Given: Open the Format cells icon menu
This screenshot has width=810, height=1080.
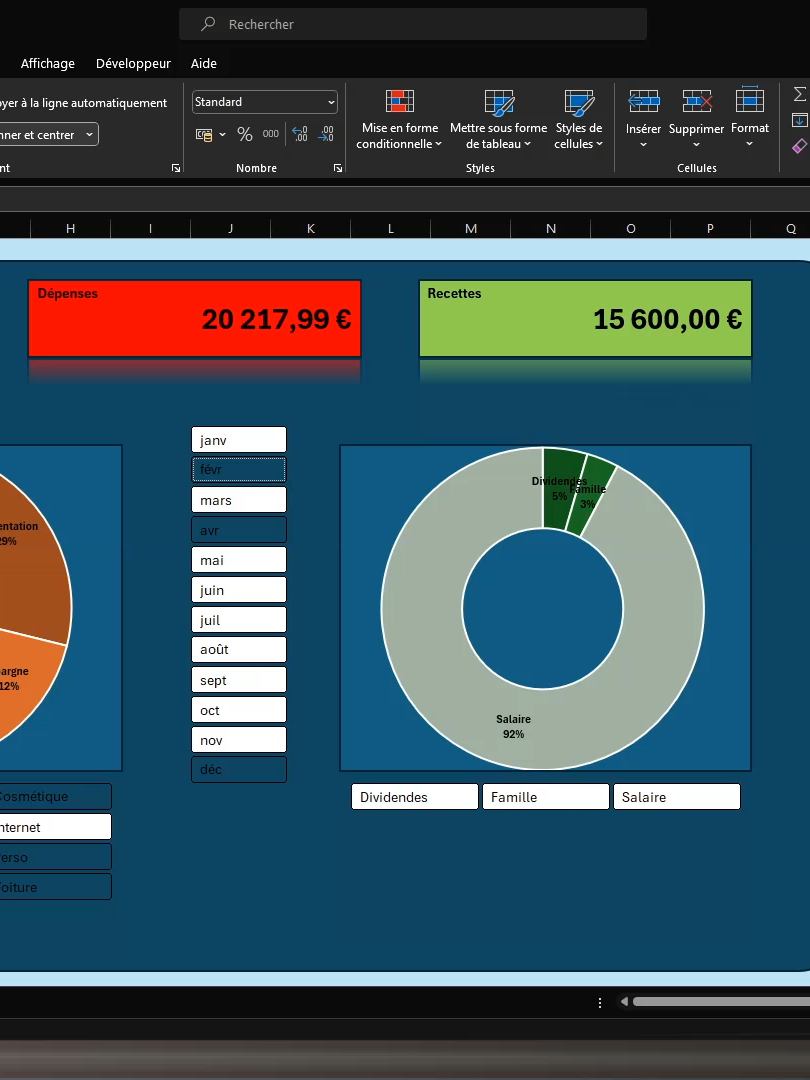Looking at the screenshot, I should 749,101.
